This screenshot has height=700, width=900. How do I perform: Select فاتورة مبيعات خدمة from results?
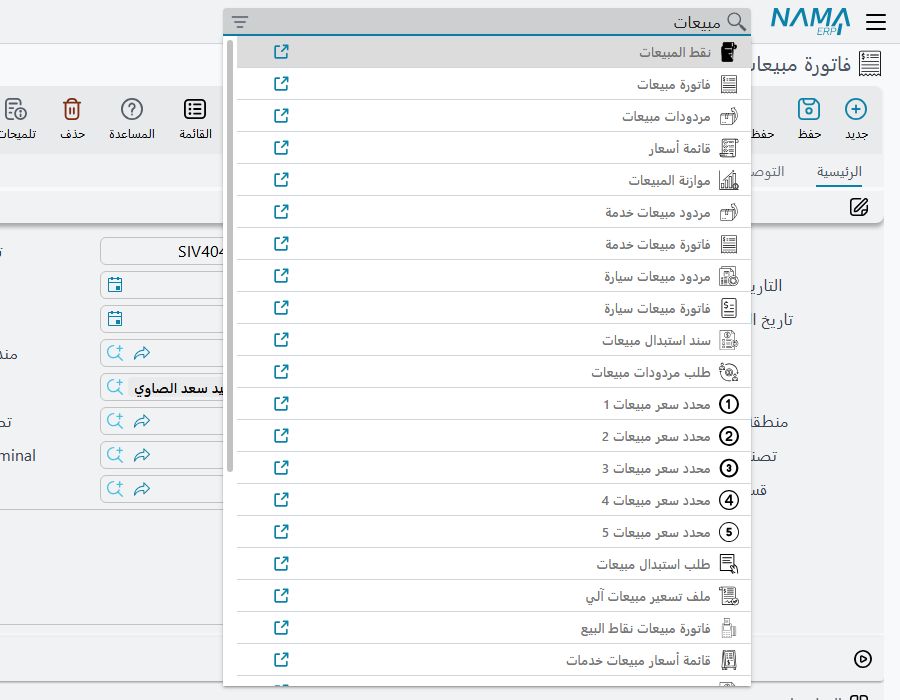(494, 244)
